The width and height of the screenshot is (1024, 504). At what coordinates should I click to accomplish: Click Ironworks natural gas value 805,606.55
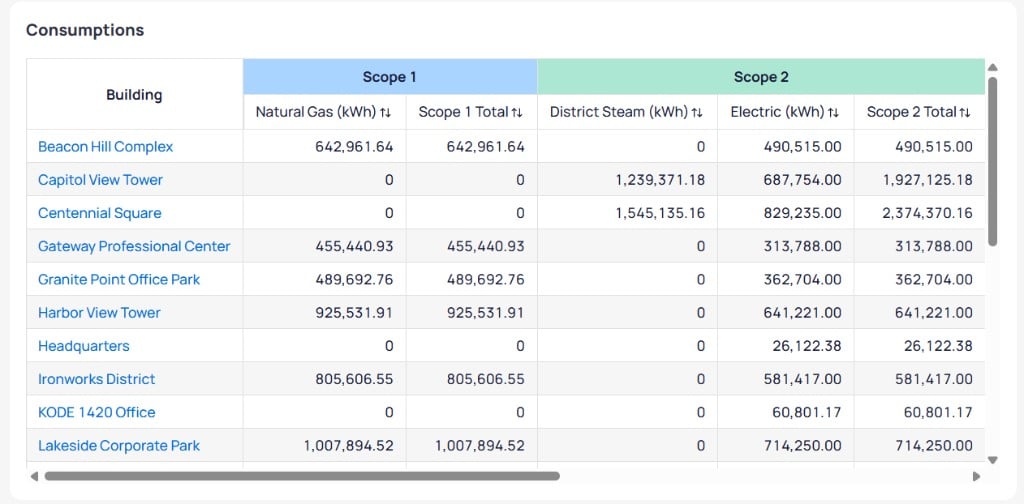pyautogui.click(x=355, y=379)
